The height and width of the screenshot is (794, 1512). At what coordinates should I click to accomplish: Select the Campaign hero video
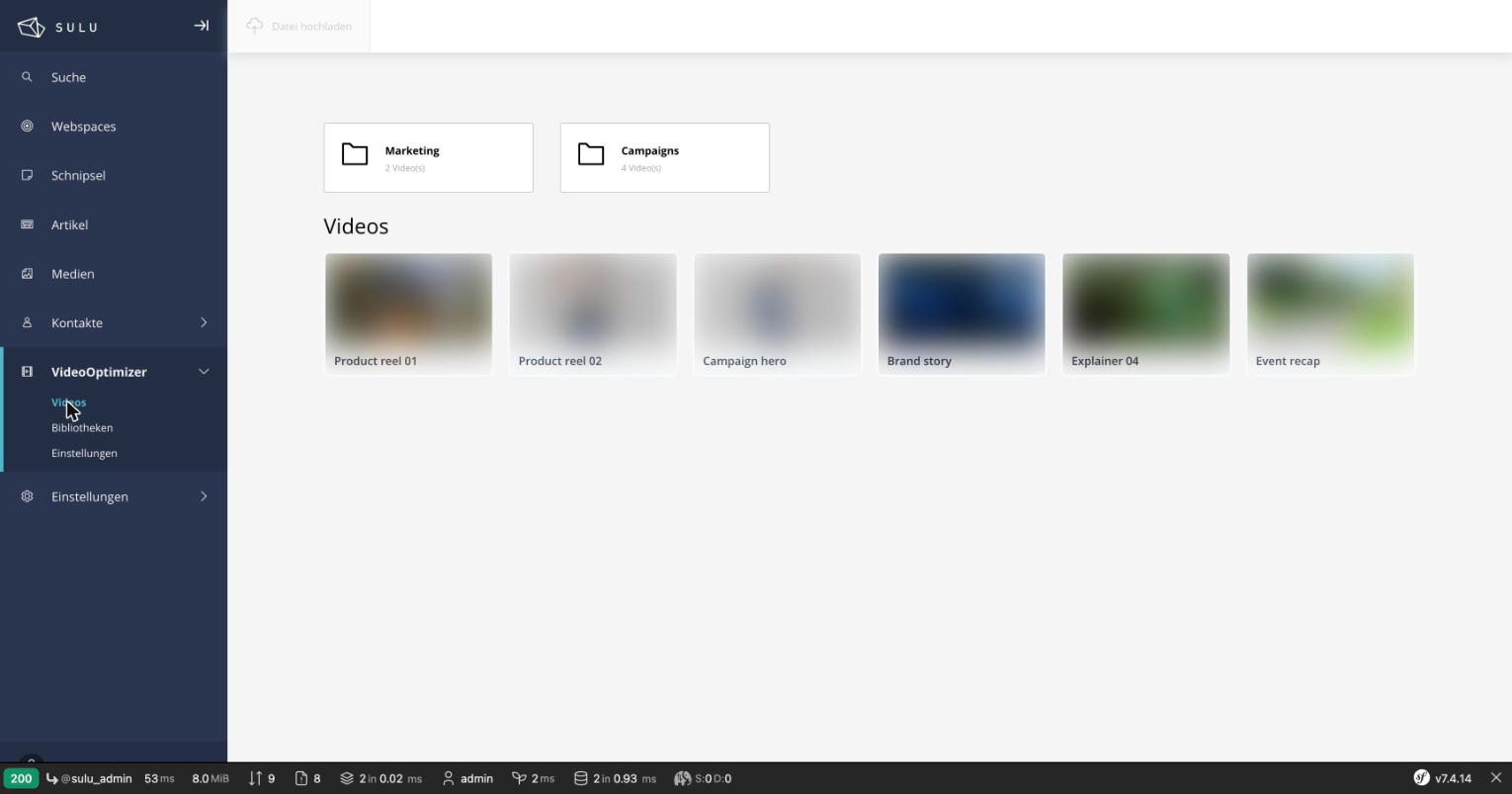click(x=777, y=314)
